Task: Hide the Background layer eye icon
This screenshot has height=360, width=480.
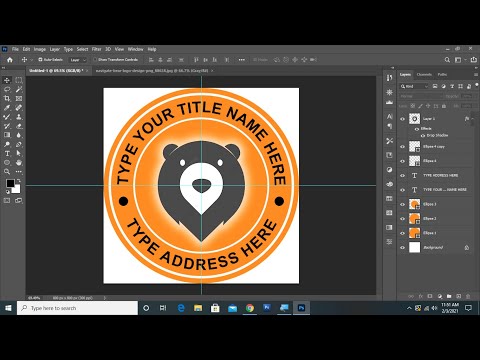Action: click(403, 247)
